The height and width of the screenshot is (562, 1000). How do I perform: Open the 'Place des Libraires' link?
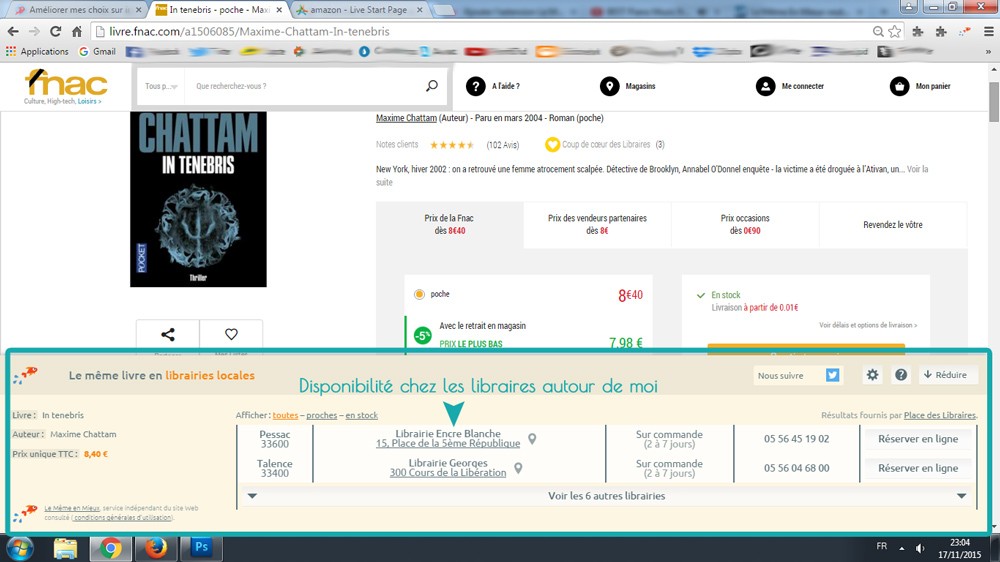point(939,415)
